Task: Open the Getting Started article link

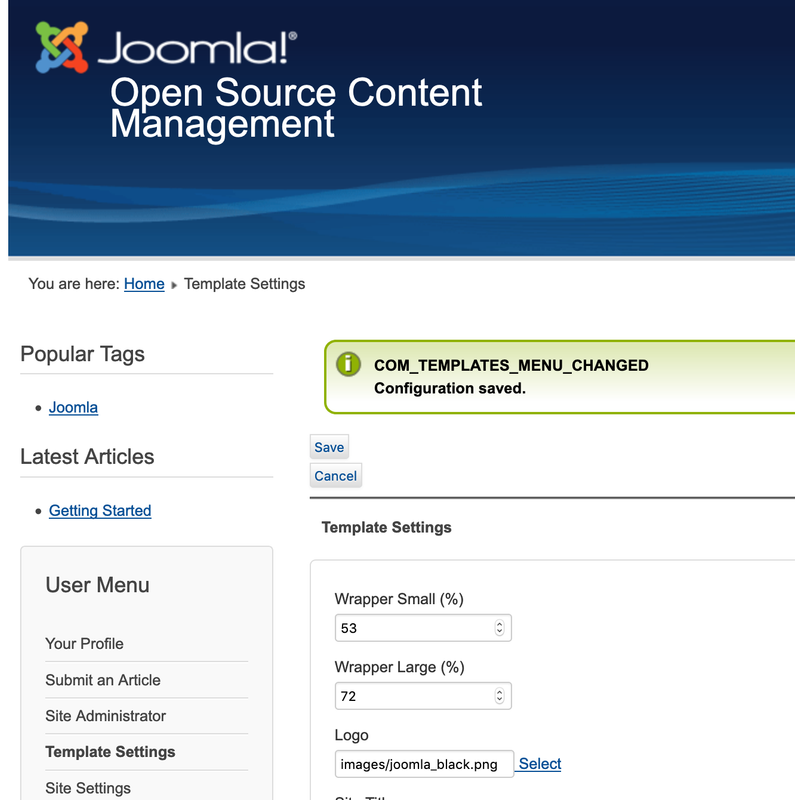Action: [x=100, y=510]
